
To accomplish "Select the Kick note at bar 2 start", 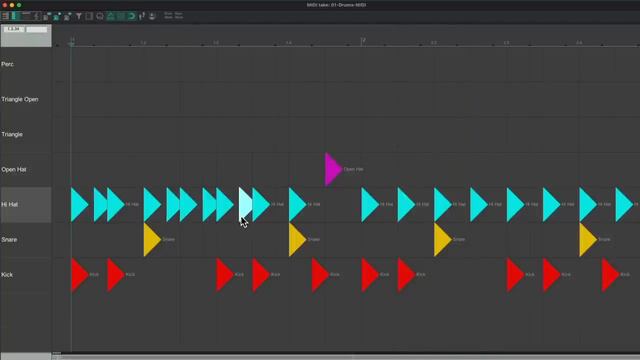I will click(x=369, y=275).
